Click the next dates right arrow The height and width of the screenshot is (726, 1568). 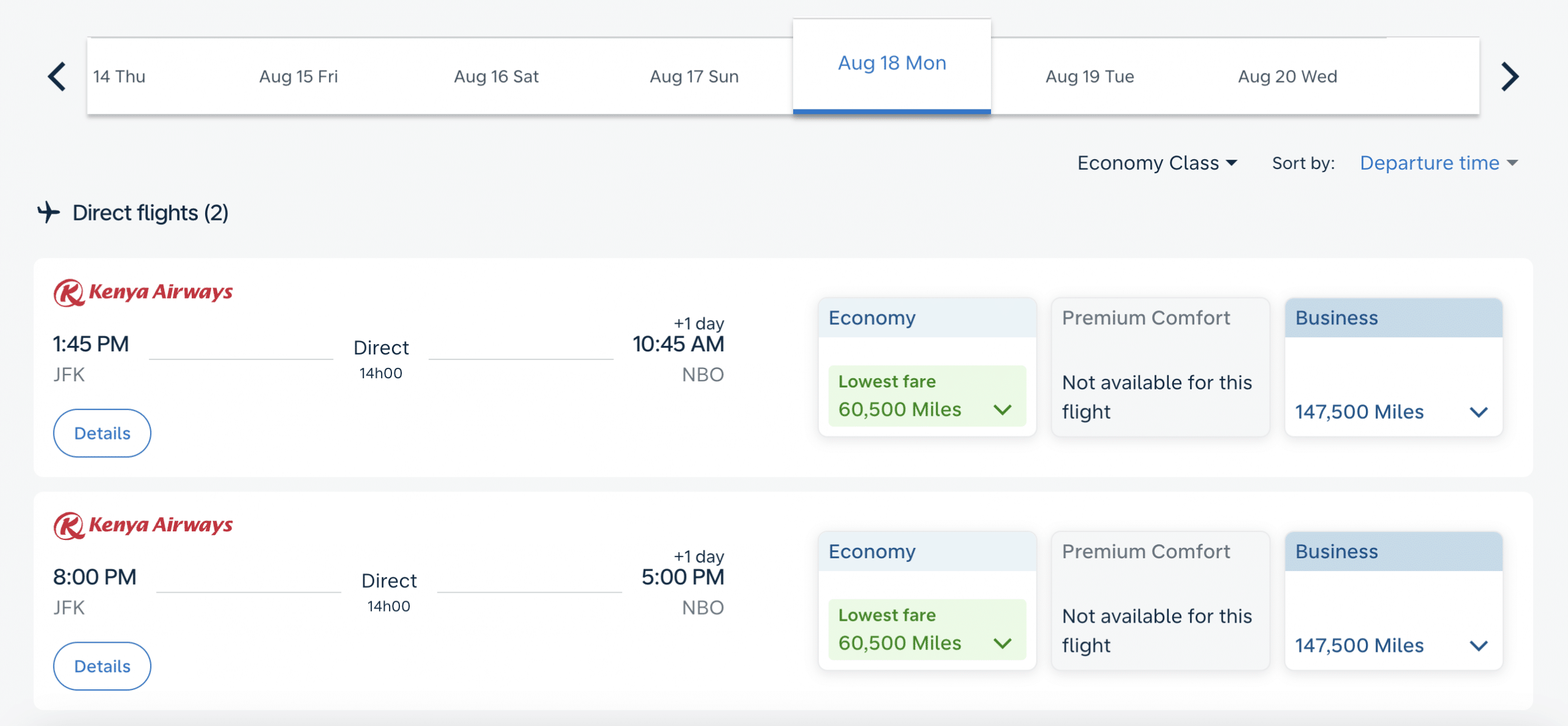coord(1510,77)
